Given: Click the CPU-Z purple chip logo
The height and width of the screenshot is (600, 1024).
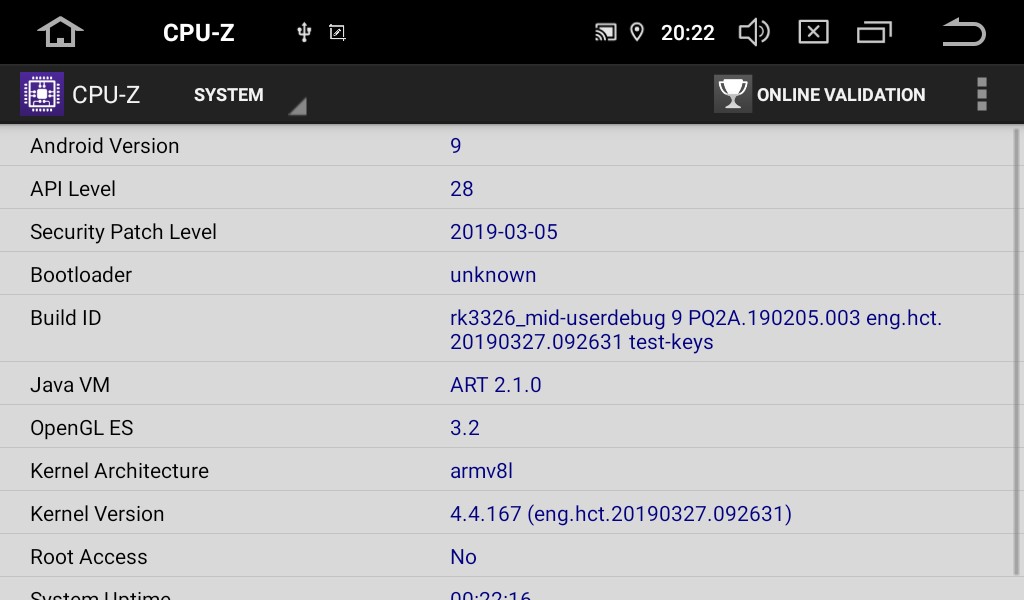Looking at the screenshot, I should click(x=42, y=94).
